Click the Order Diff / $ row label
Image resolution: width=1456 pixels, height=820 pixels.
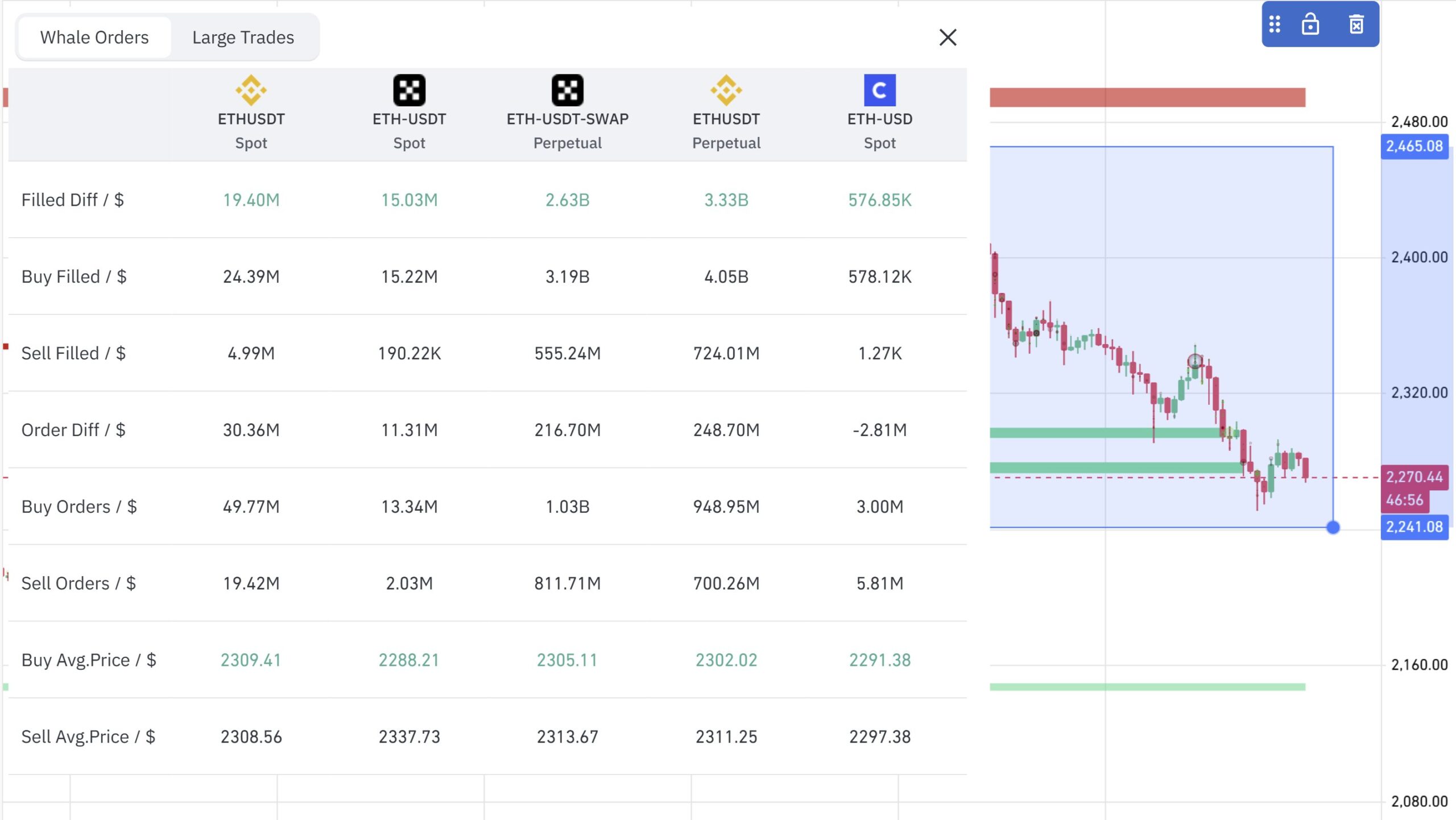point(73,430)
